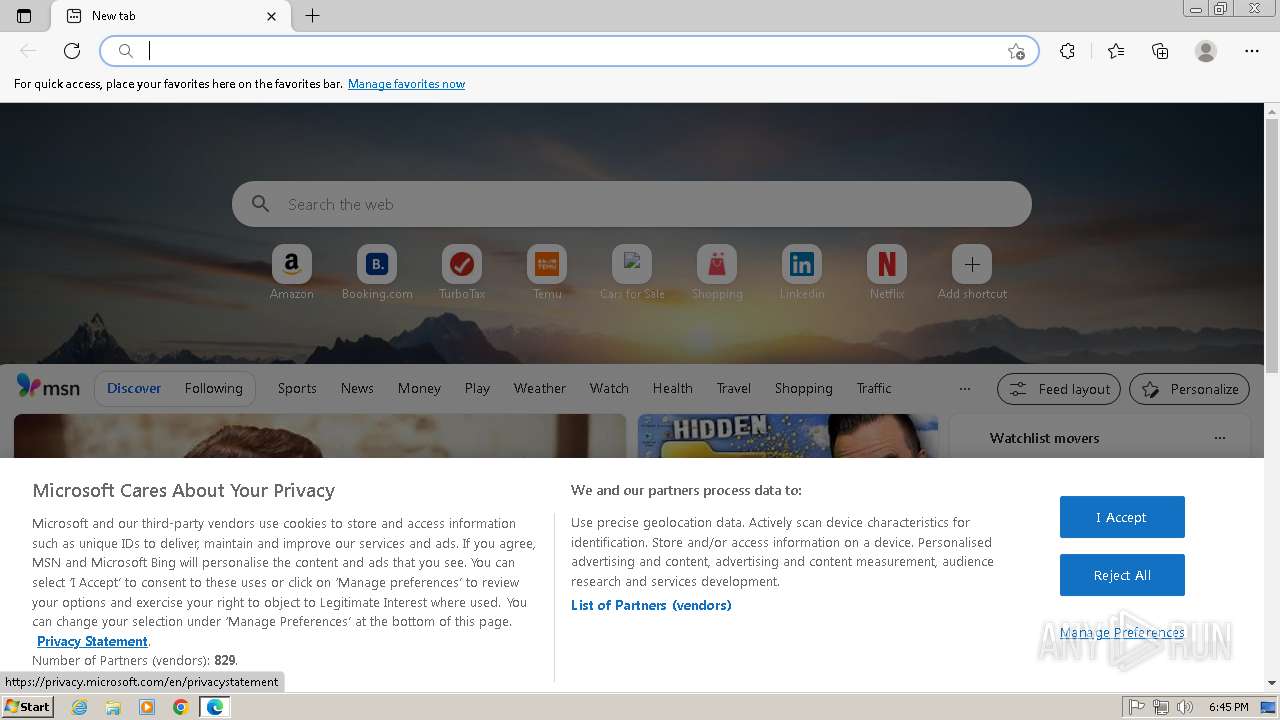Open List of Partners (vendors) link

point(651,605)
